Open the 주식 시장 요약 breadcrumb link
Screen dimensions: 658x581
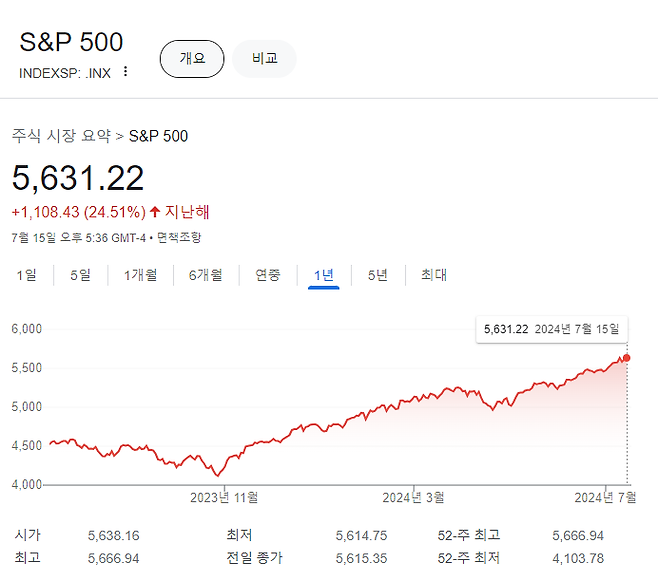click(x=61, y=136)
